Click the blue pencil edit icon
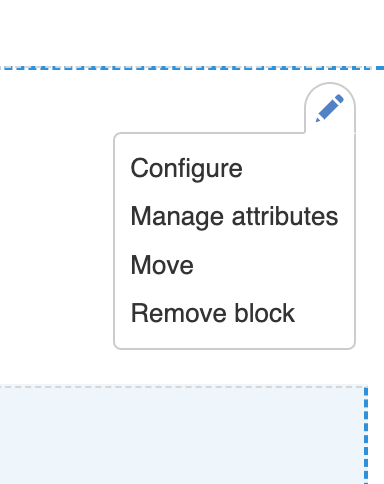The height and width of the screenshot is (484, 384). [330, 108]
